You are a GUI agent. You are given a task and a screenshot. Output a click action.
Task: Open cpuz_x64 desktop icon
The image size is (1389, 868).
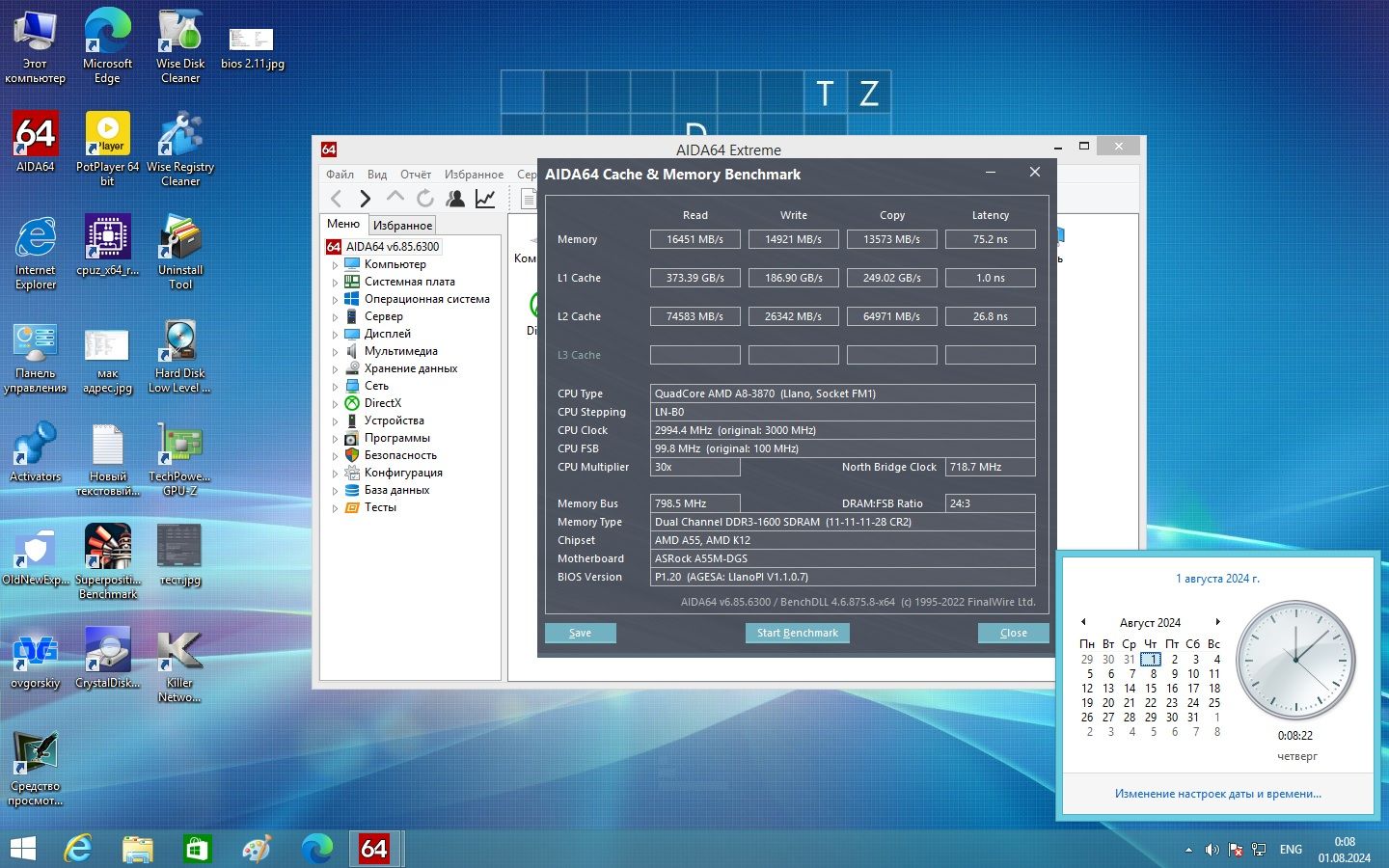coord(107,245)
